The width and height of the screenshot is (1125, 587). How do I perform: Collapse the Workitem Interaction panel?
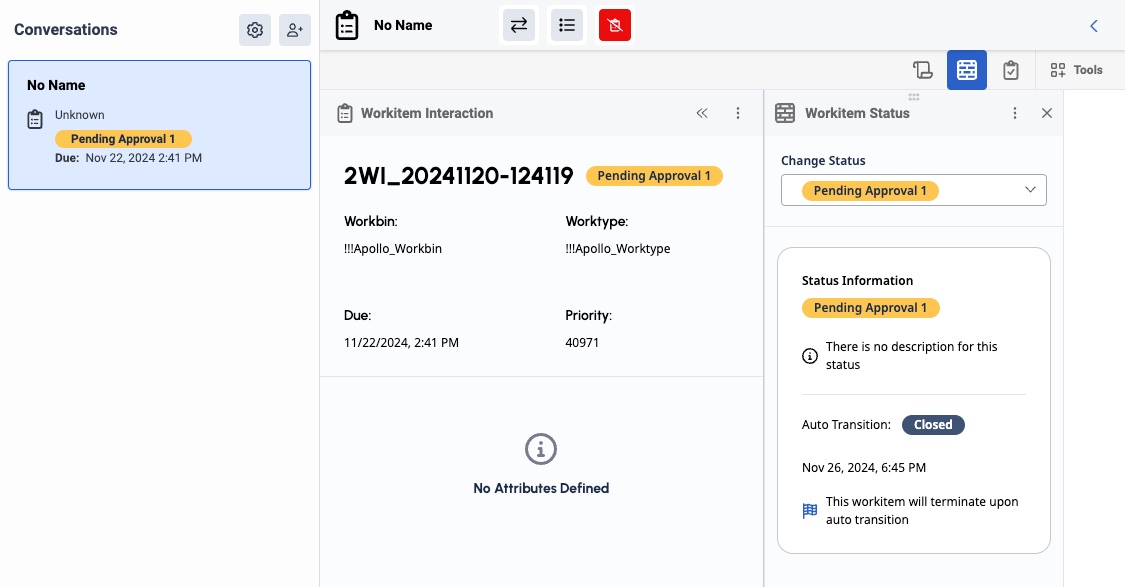702,113
